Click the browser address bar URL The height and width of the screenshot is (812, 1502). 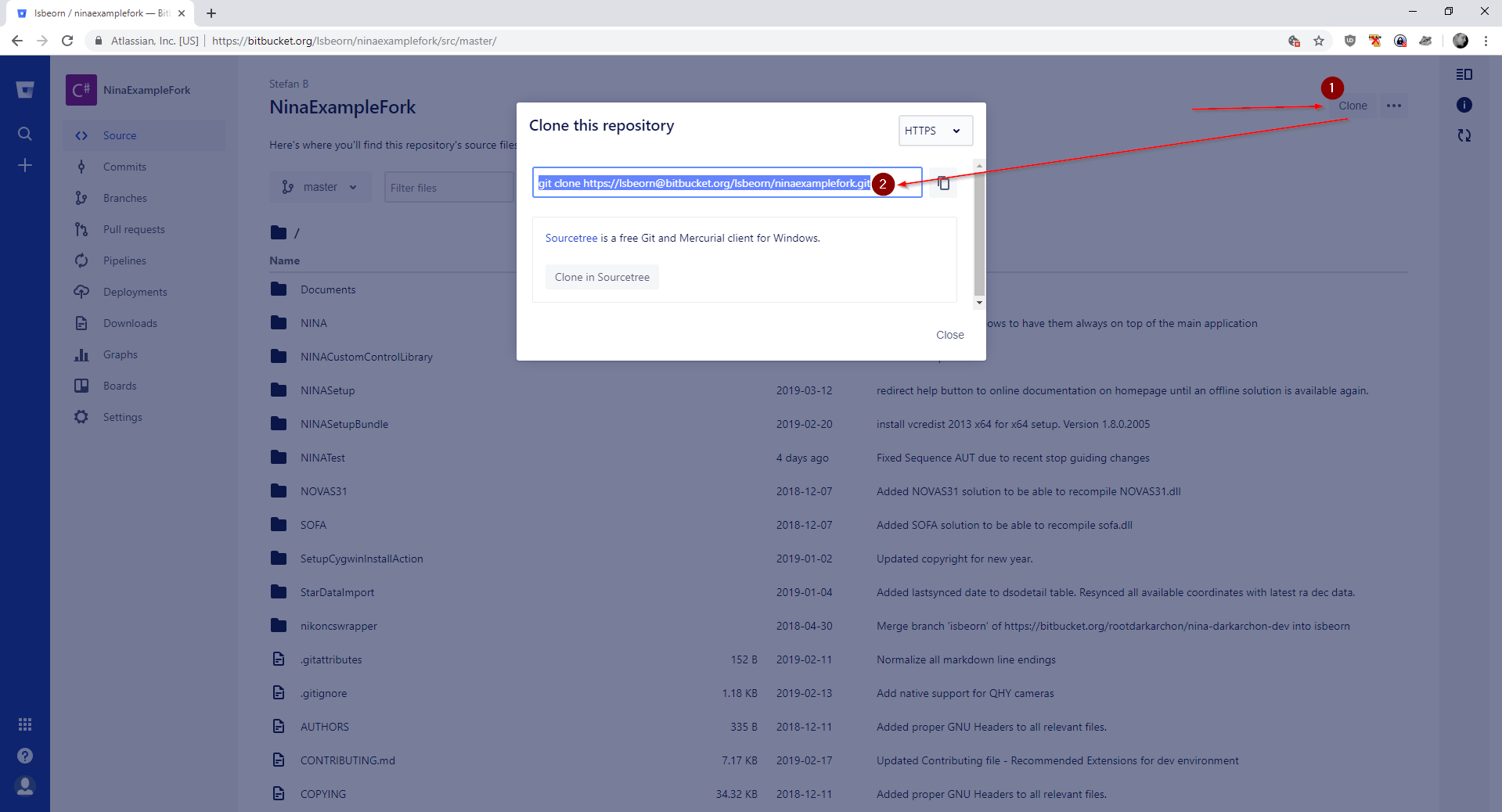pyautogui.click(x=354, y=41)
